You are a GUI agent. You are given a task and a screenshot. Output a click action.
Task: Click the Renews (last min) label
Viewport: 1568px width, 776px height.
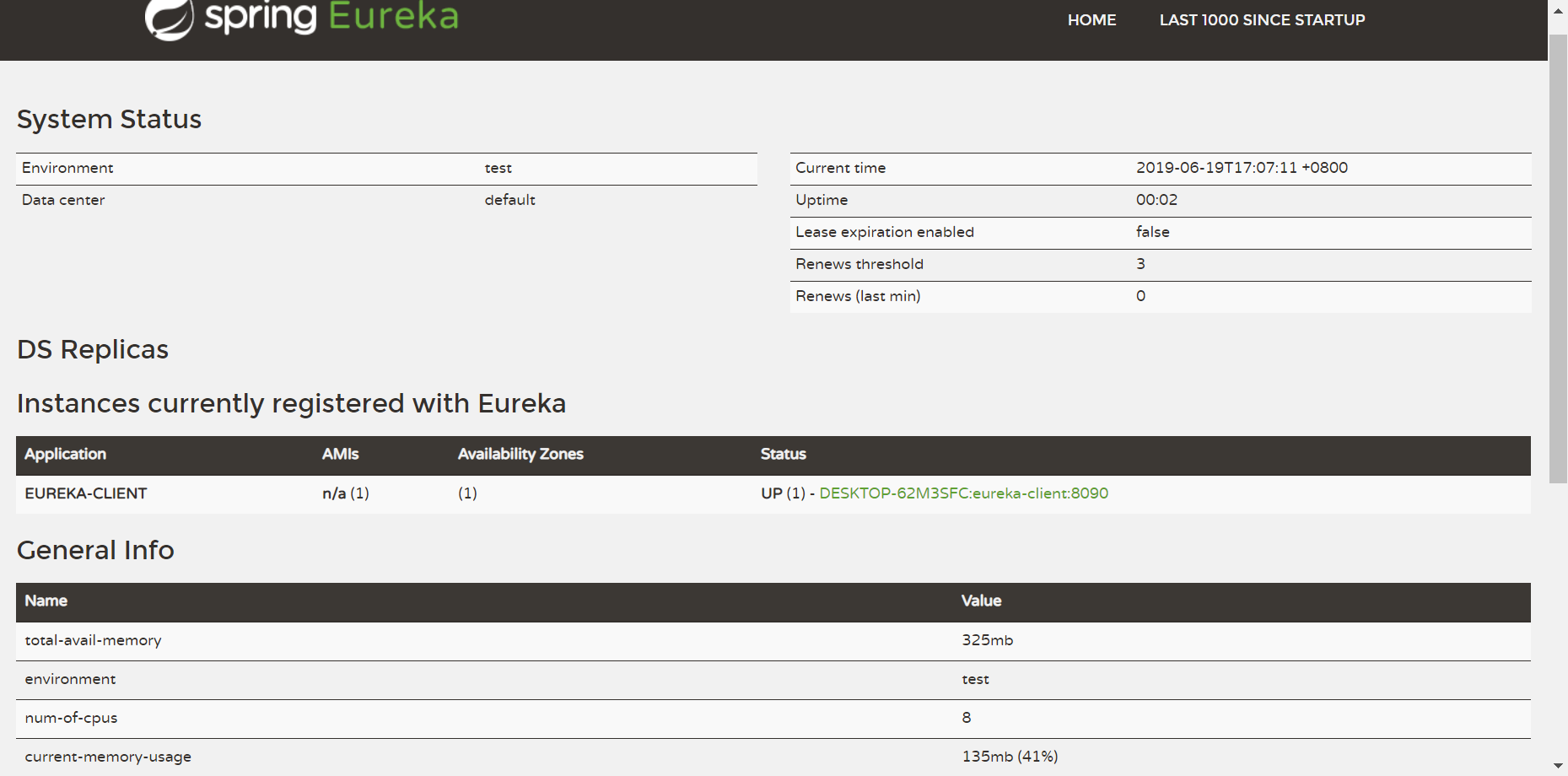858,296
